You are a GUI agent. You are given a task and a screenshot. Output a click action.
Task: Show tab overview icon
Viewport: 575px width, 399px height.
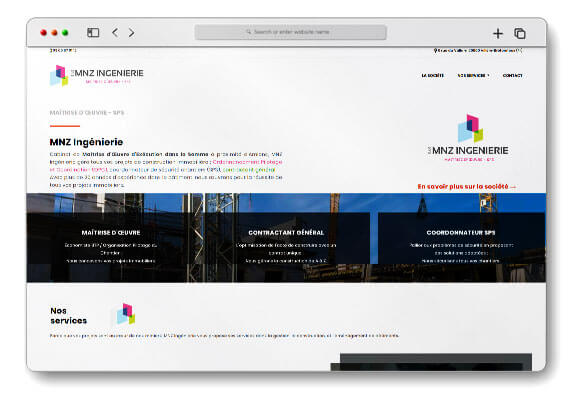pos(520,33)
